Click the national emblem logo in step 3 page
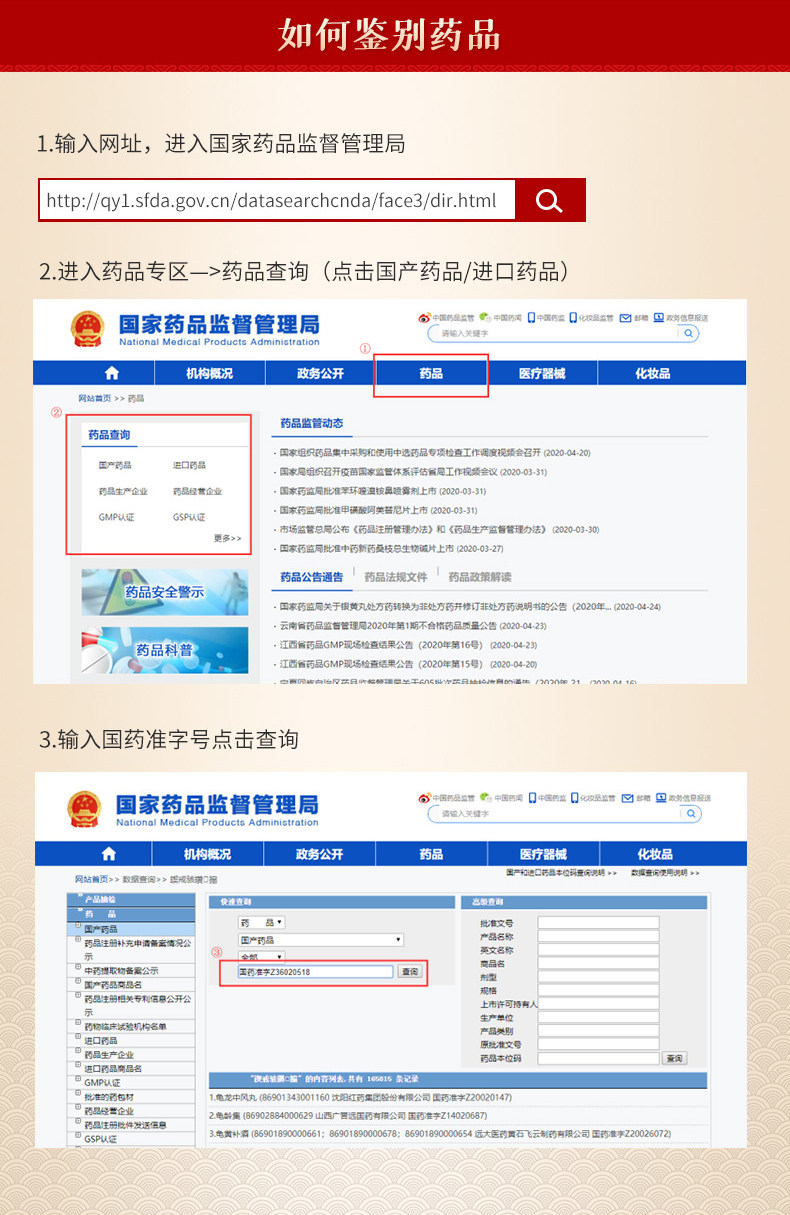790x1215 pixels. tap(85, 809)
